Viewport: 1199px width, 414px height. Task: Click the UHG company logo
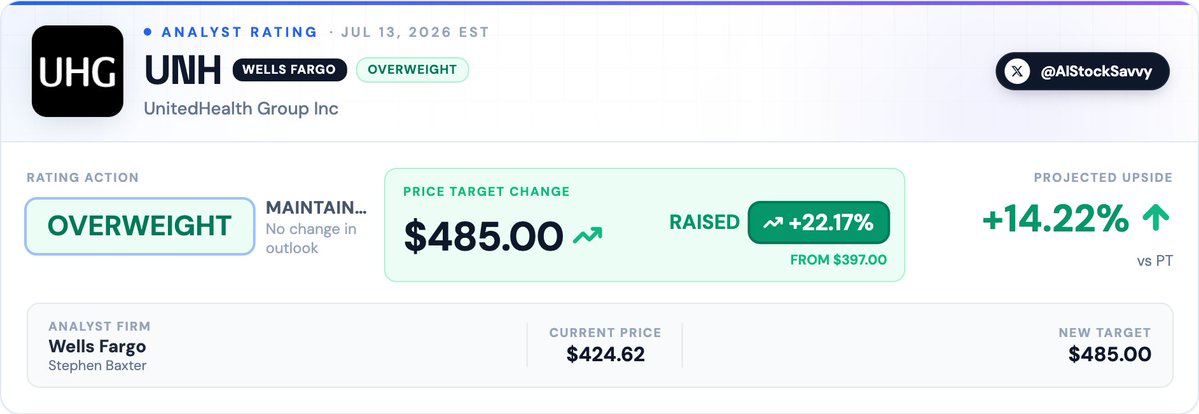tap(77, 71)
